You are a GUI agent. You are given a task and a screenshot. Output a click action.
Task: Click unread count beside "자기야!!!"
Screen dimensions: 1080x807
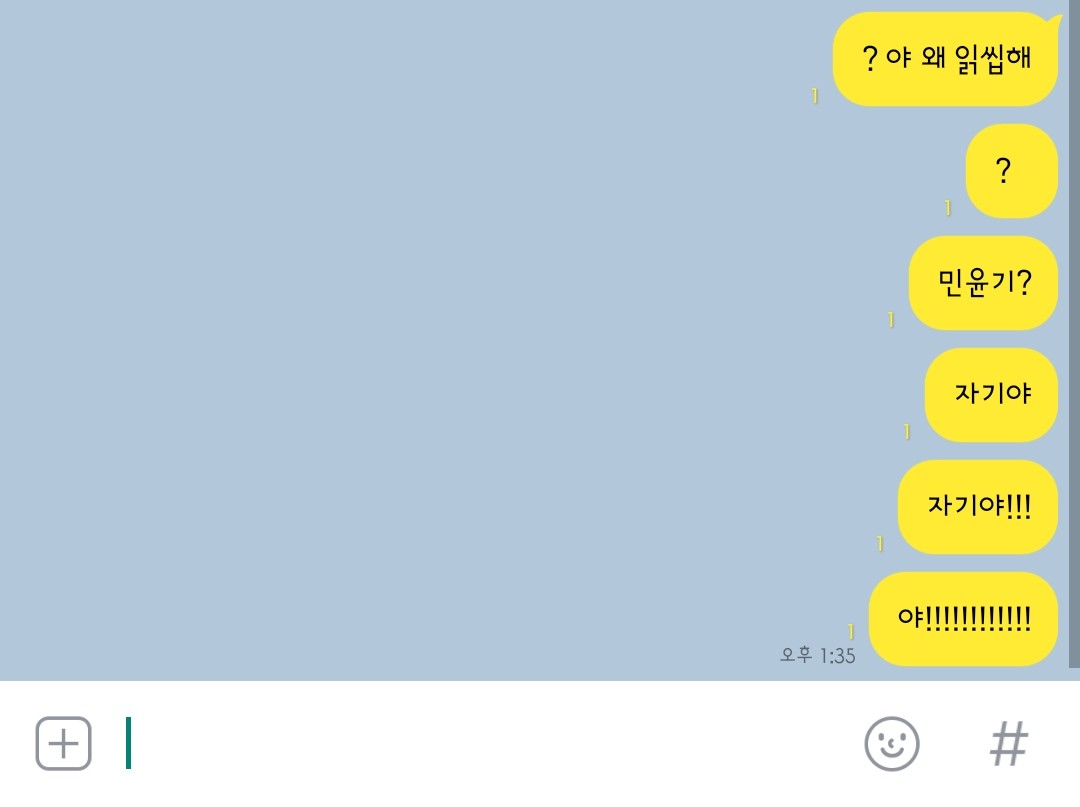tap(880, 543)
